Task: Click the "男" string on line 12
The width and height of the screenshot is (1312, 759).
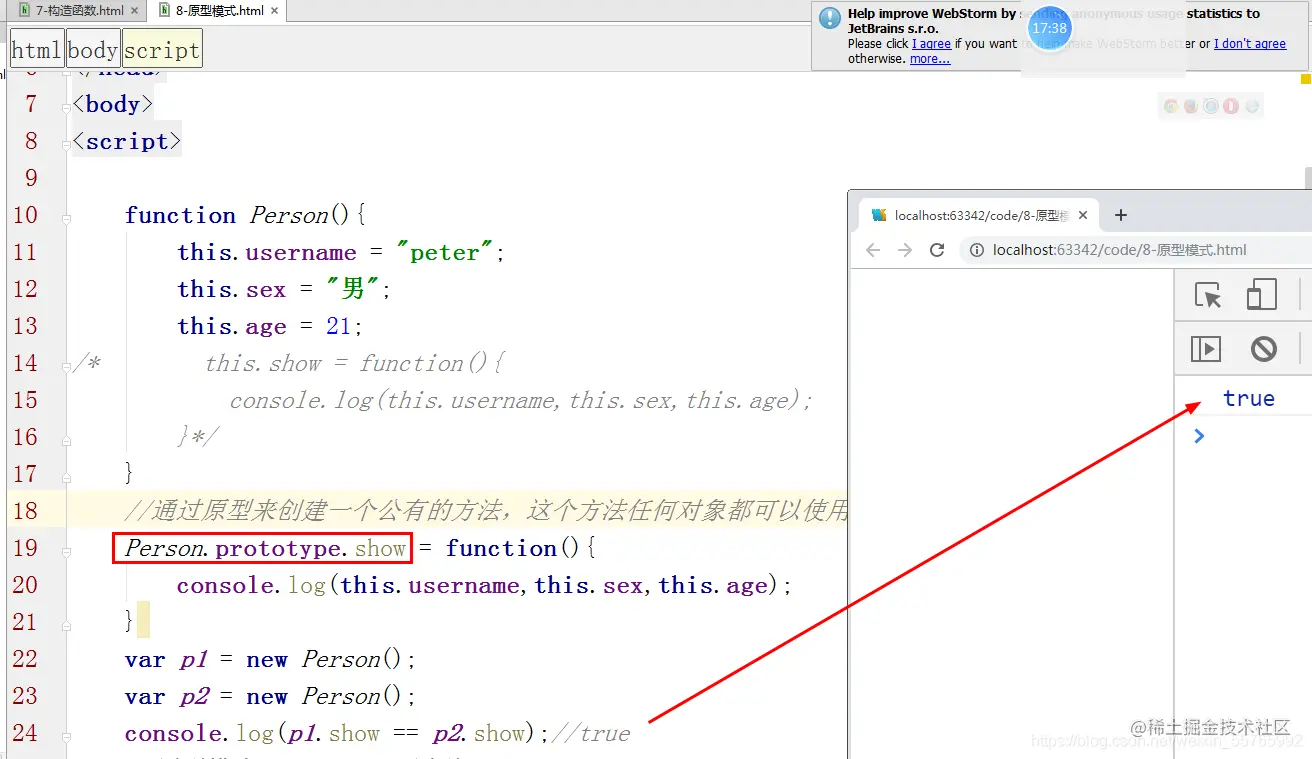Action: coord(353,289)
